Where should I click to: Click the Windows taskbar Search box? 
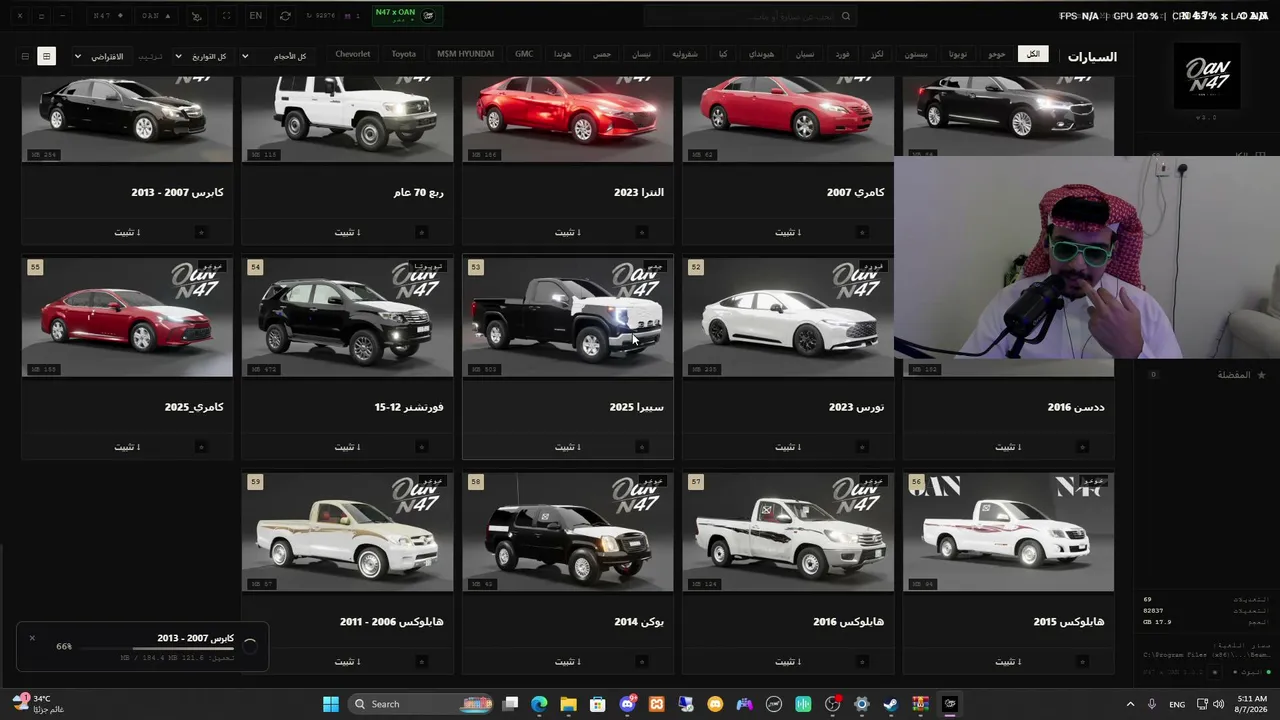(422, 704)
